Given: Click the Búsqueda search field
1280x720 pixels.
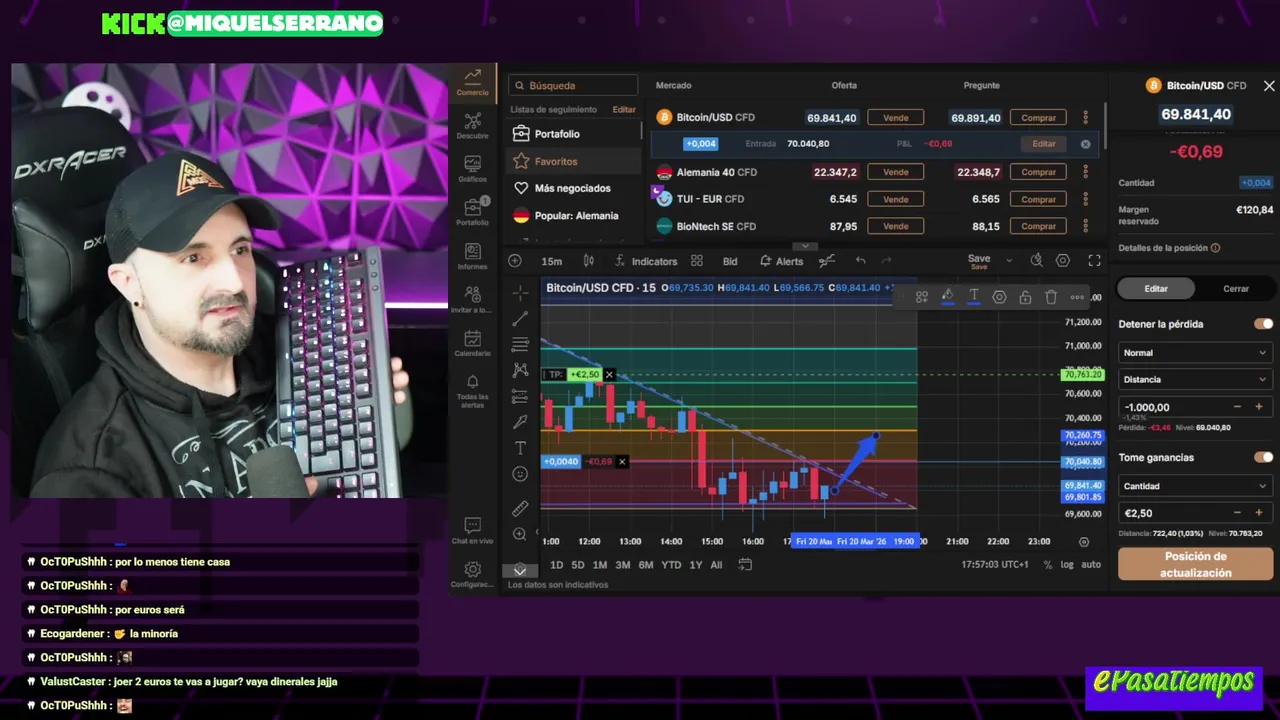Looking at the screenshot, I should click(573, 86).
